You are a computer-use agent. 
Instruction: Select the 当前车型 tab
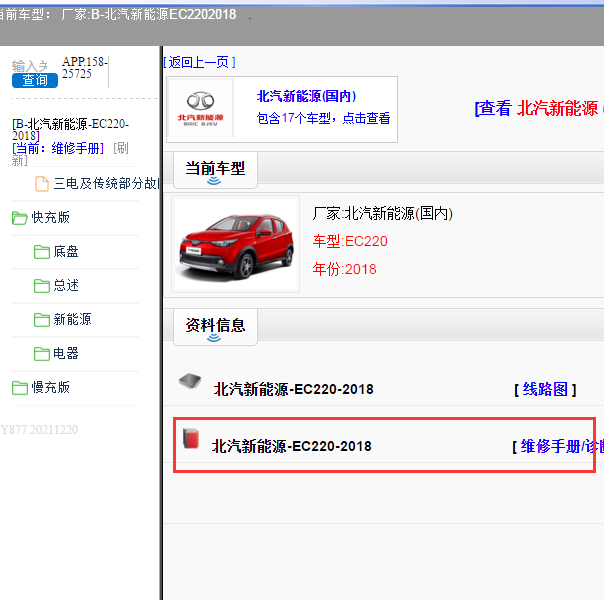click(215, 170)
